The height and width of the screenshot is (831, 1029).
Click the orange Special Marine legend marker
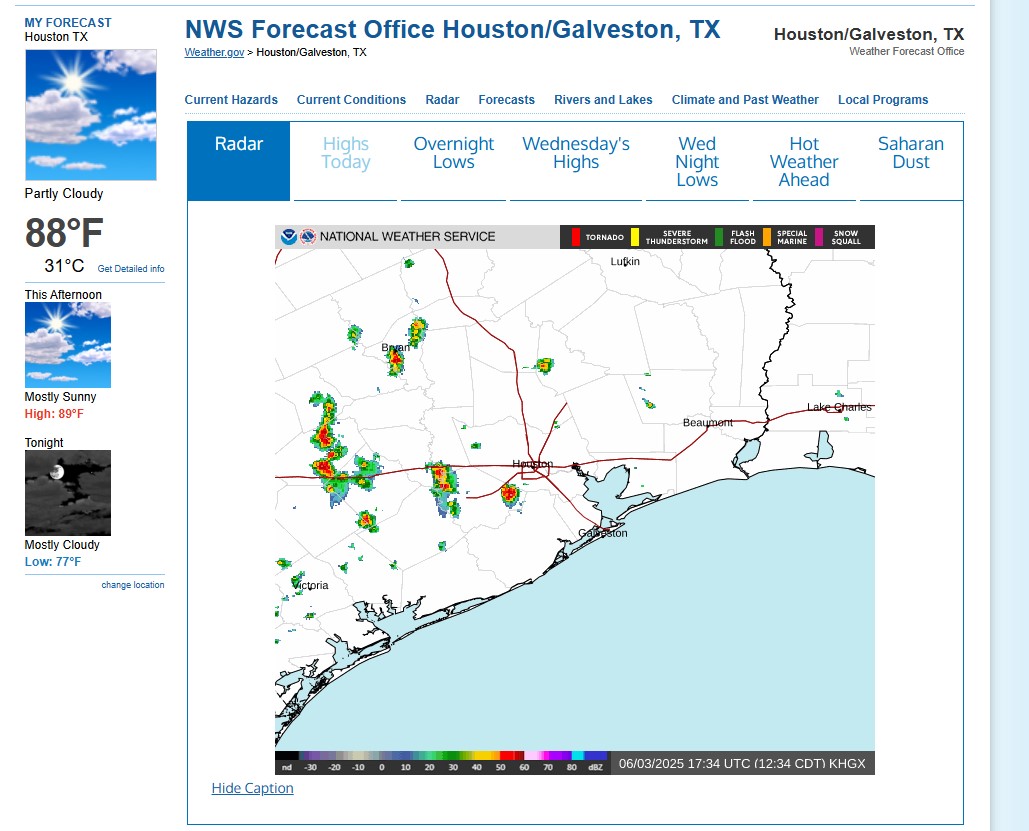point(767,237)
